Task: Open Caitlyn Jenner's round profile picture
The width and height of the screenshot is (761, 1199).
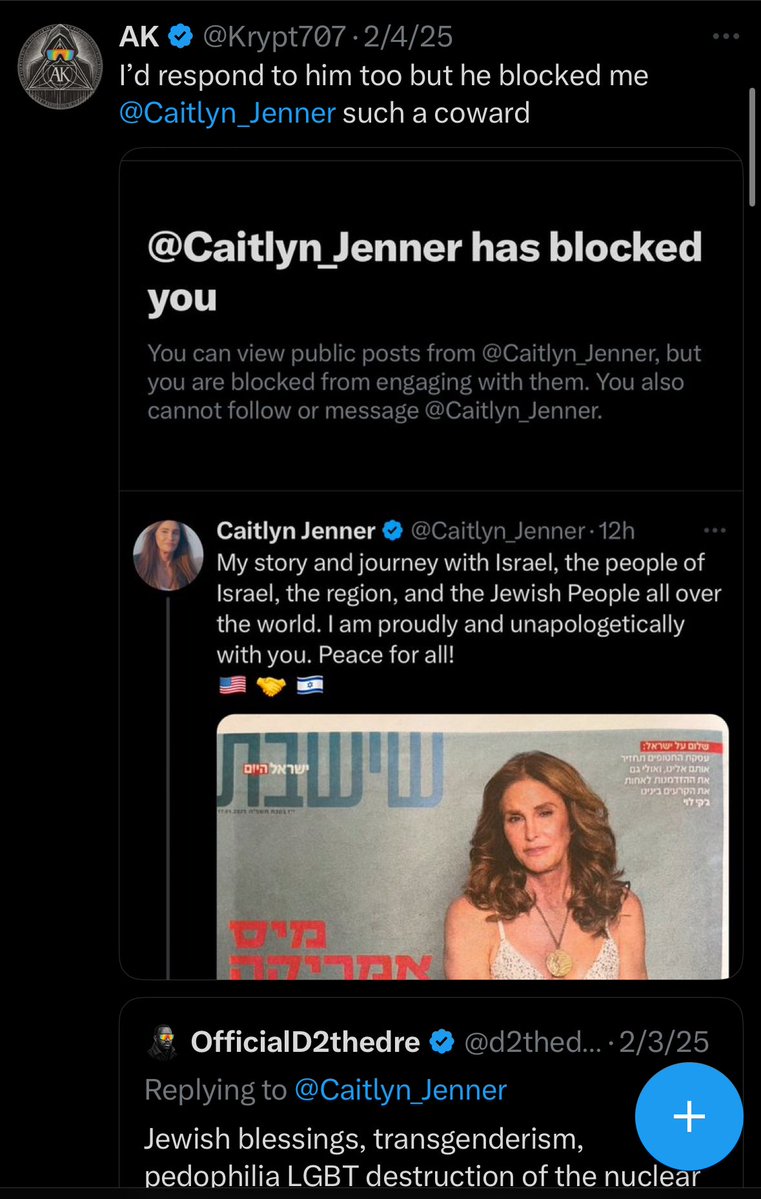Action: pyautogui.click(x=170, y=556)
